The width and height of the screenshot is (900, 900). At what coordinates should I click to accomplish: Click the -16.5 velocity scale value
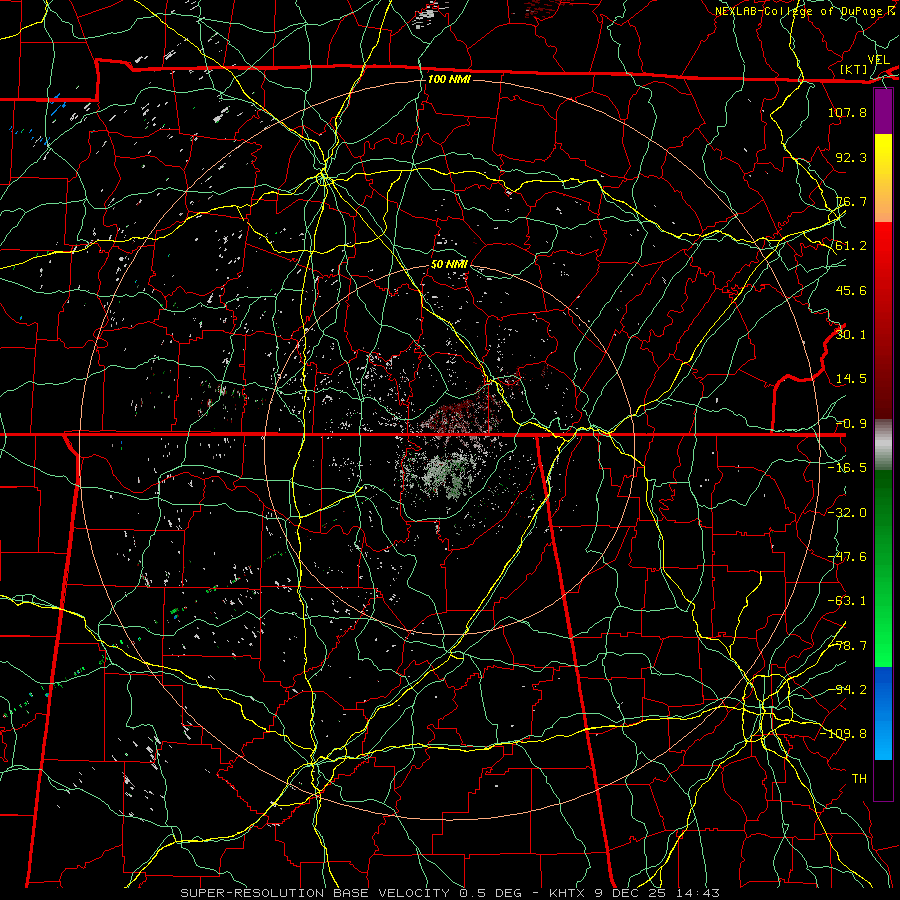(x=847, y=468)
